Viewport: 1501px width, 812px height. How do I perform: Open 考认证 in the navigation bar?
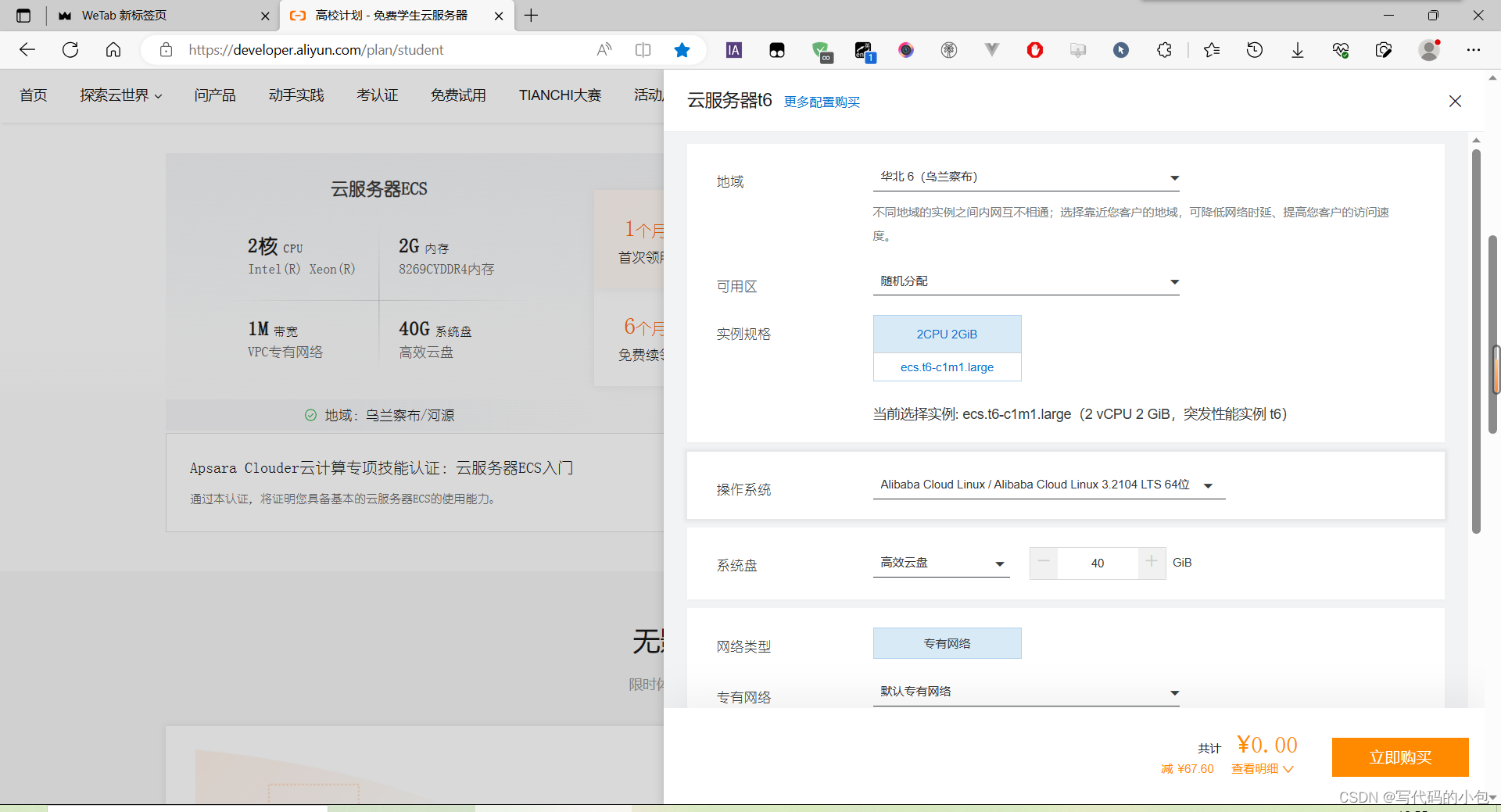[x=378, y=95]
